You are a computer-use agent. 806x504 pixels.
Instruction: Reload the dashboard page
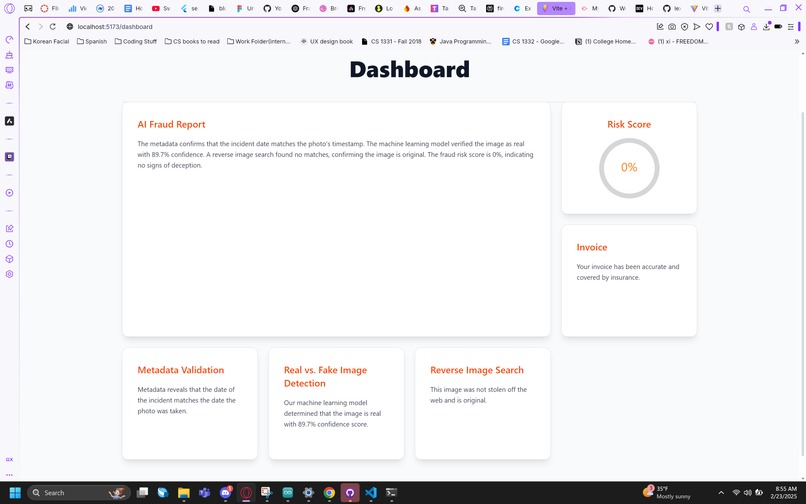click(52, 27)
